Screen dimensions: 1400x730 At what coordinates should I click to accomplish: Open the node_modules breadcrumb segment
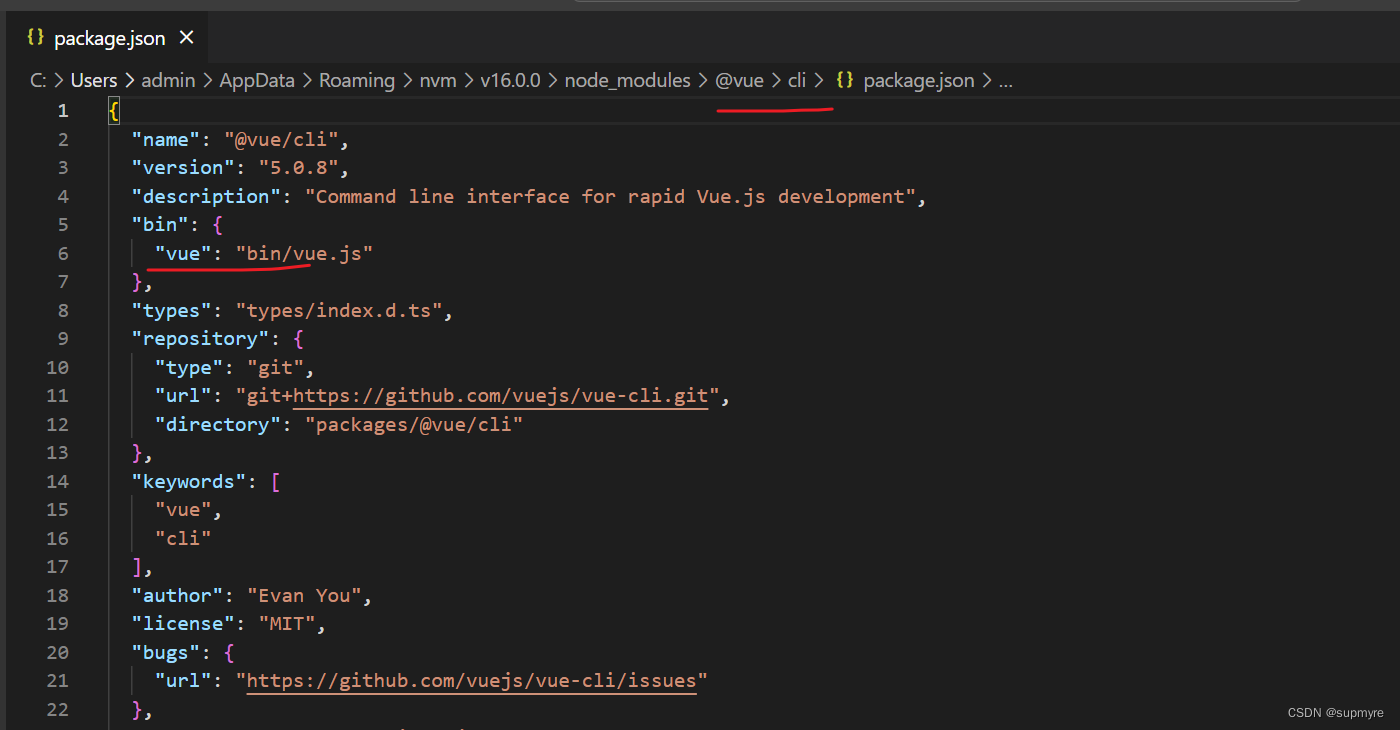click(x=627, y=81)
